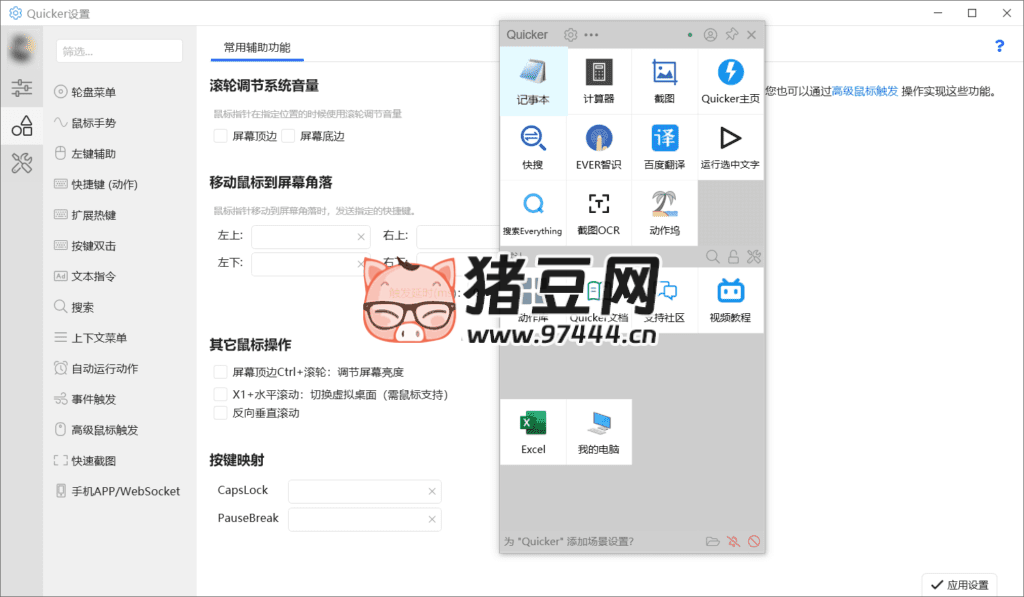Open the 视频教程 video tutorial icon
This screenshot has width=1024, height=597.
pyautogui.click(x=730, y=300)
